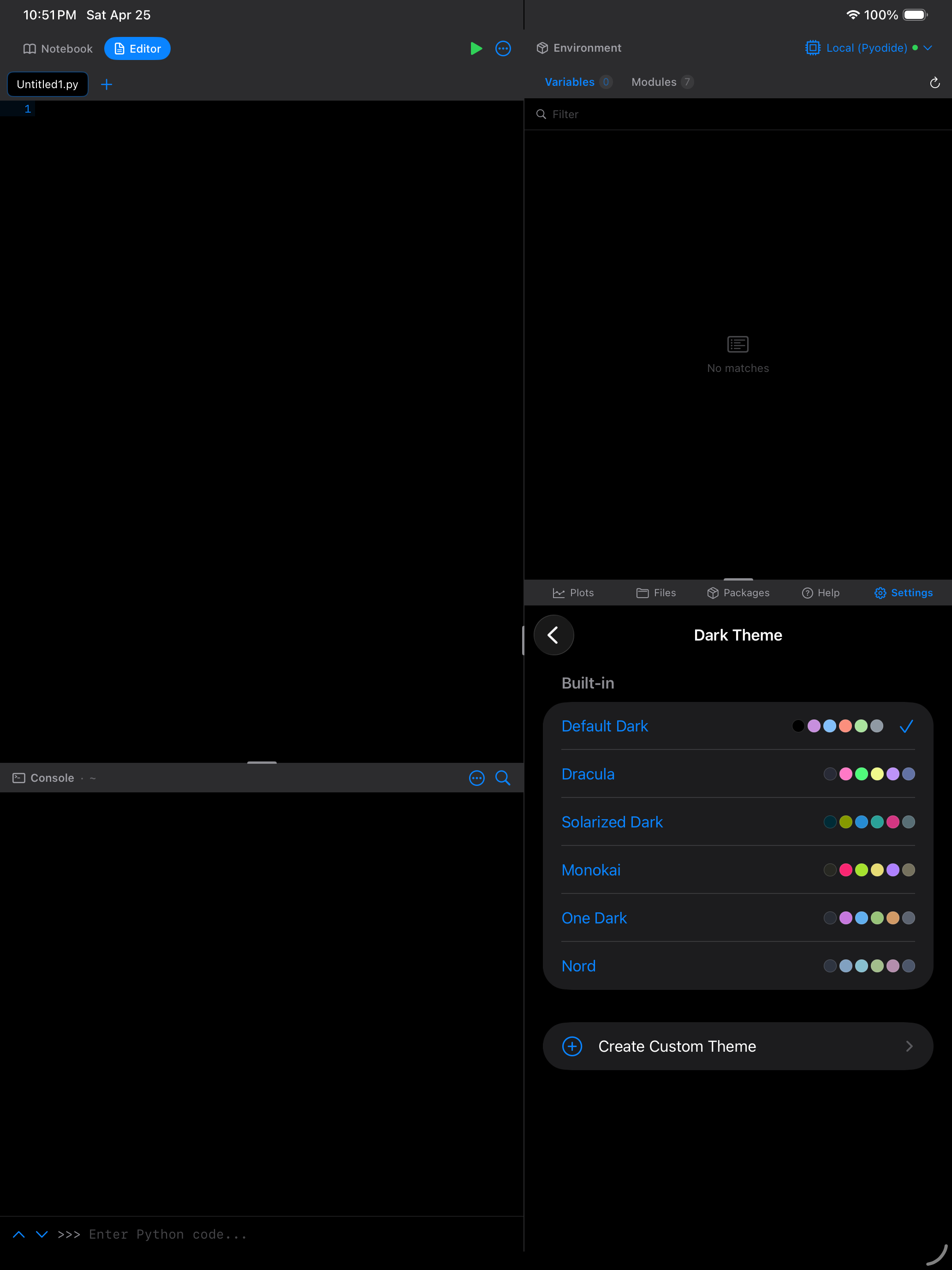
Task: Select the Monokai theme
Action: pyautogui.click(x=738, y=870)
